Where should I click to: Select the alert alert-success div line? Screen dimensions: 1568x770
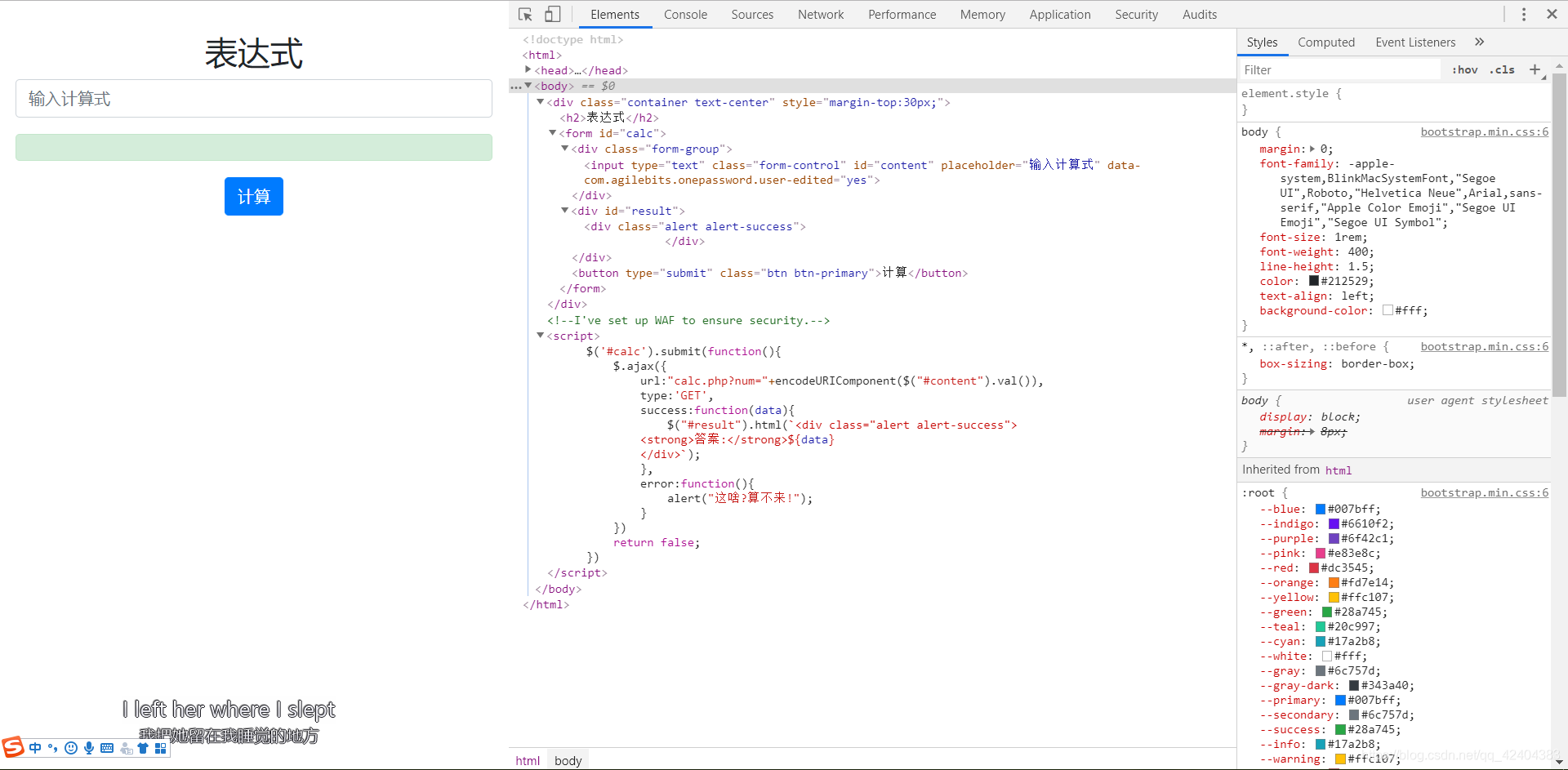pyautogui.click(x=695, y=226)
